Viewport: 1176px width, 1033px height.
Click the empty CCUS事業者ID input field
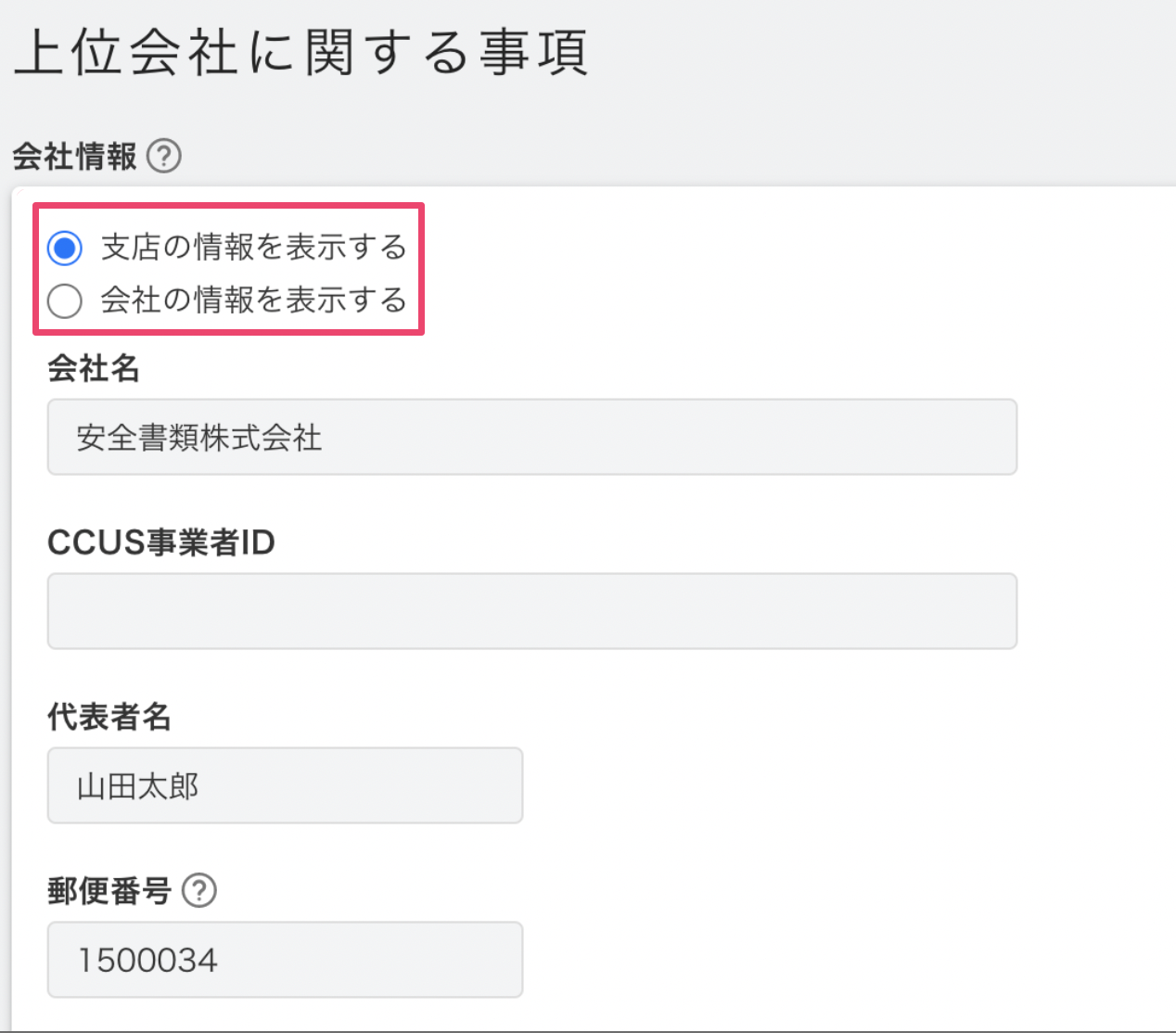tap(532, 611)
